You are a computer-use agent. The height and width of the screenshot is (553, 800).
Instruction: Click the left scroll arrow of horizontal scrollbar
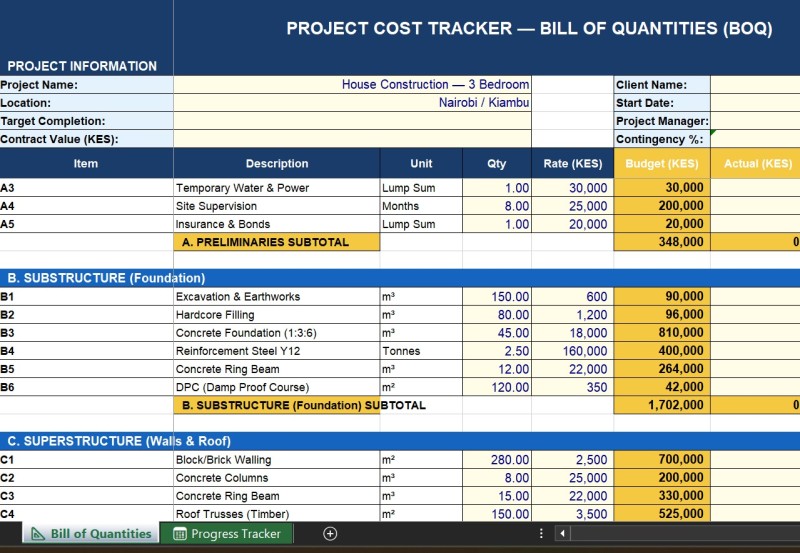[562, 534]
